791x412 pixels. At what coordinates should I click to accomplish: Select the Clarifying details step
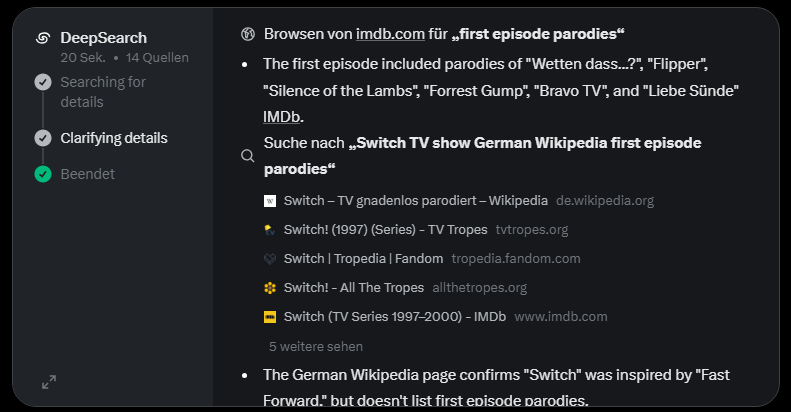tap(114, 138)
